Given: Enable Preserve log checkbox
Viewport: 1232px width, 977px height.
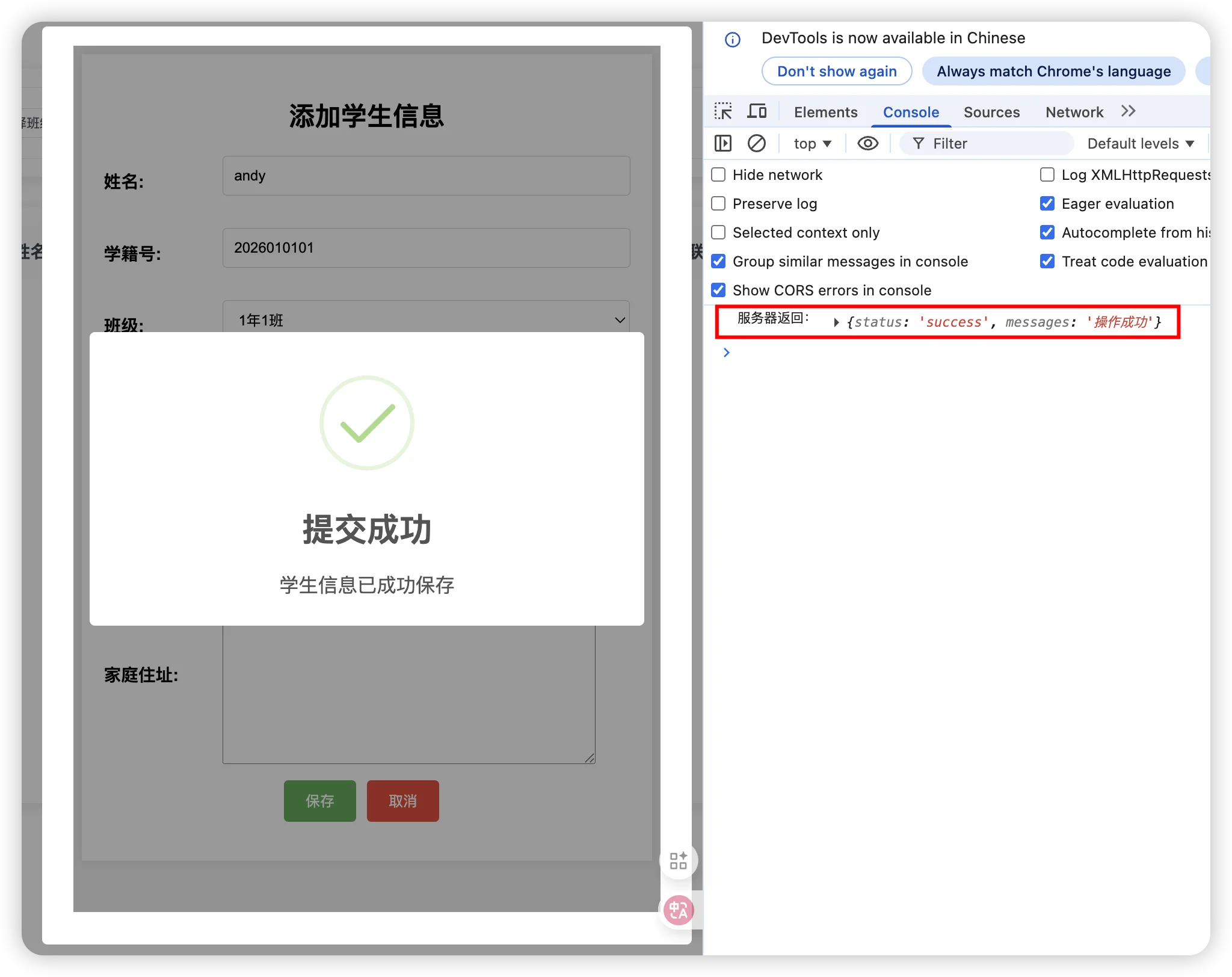Looking at the screenshot, I should tap(718, 203).
